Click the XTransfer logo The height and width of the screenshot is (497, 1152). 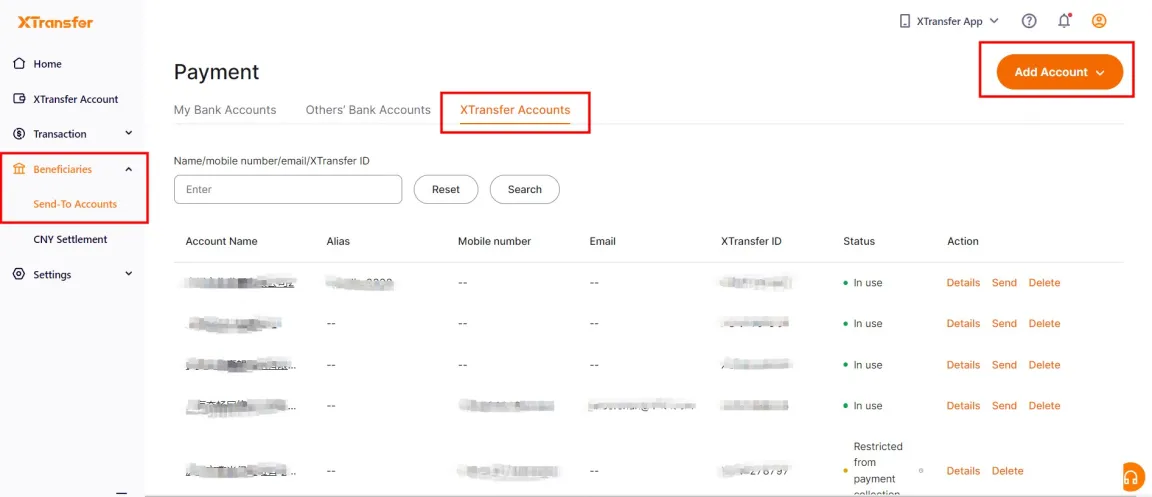pos(55,22)
